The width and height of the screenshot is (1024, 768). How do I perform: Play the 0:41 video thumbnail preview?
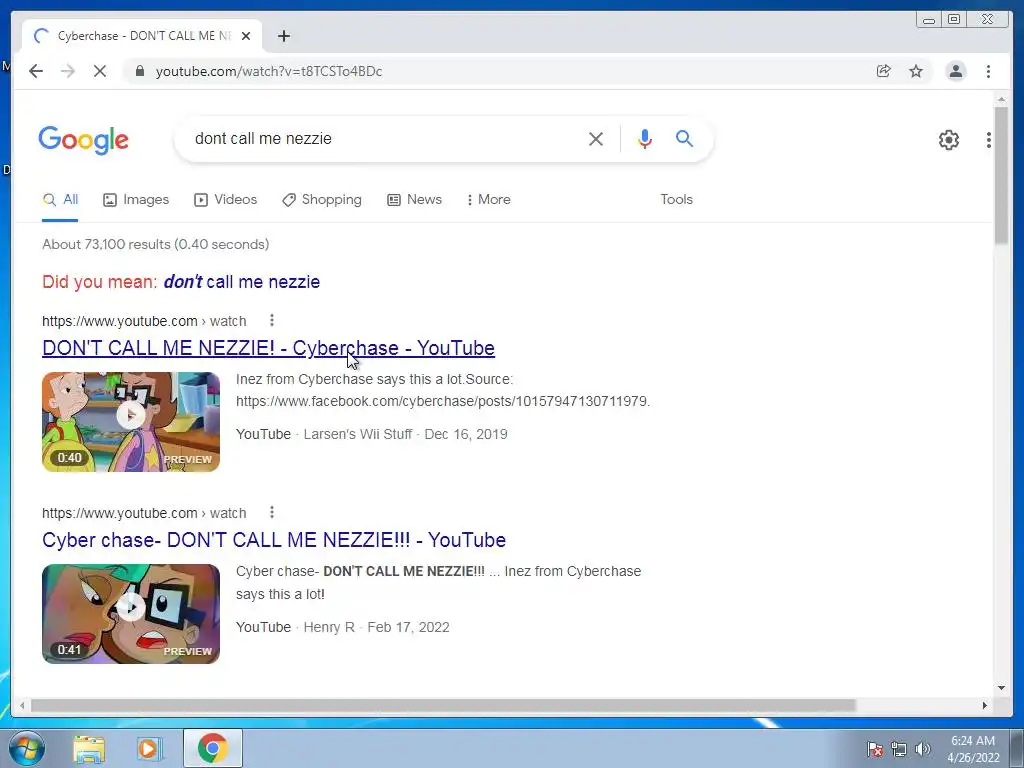pos(131,614)
